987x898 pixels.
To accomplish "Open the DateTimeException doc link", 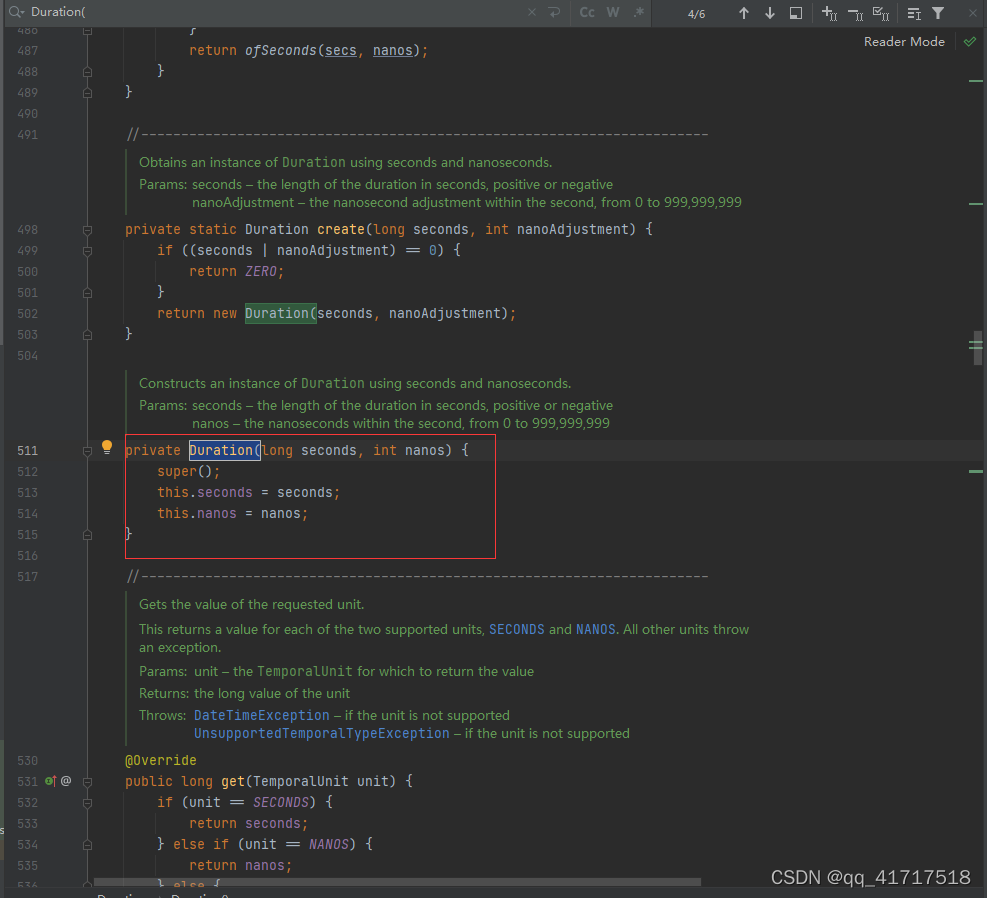I will click(x=261, y=716).
